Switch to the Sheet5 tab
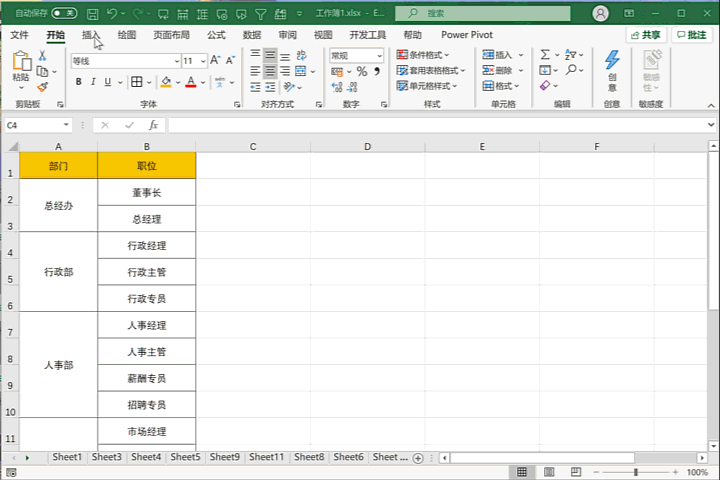 186,457
